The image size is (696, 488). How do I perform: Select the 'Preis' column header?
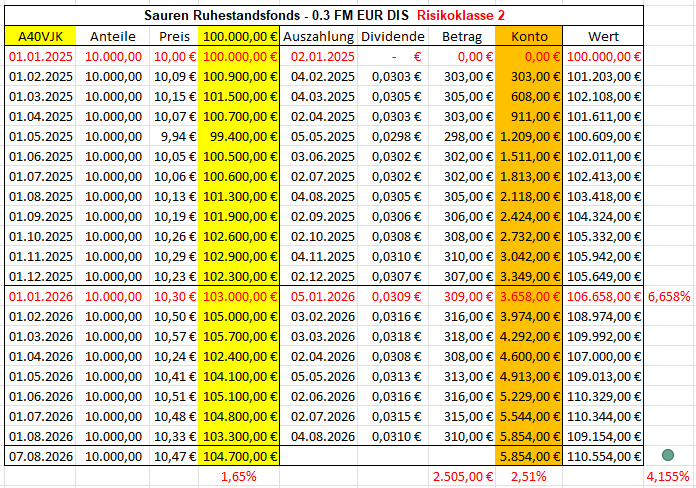click(174, 36)
